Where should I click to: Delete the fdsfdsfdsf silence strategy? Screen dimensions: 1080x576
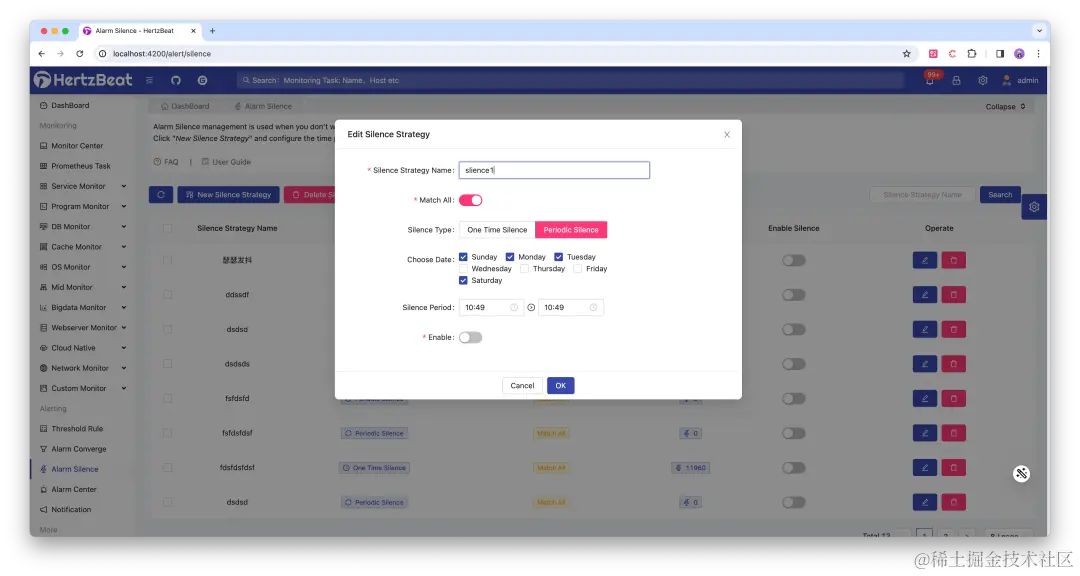[953, 468]
